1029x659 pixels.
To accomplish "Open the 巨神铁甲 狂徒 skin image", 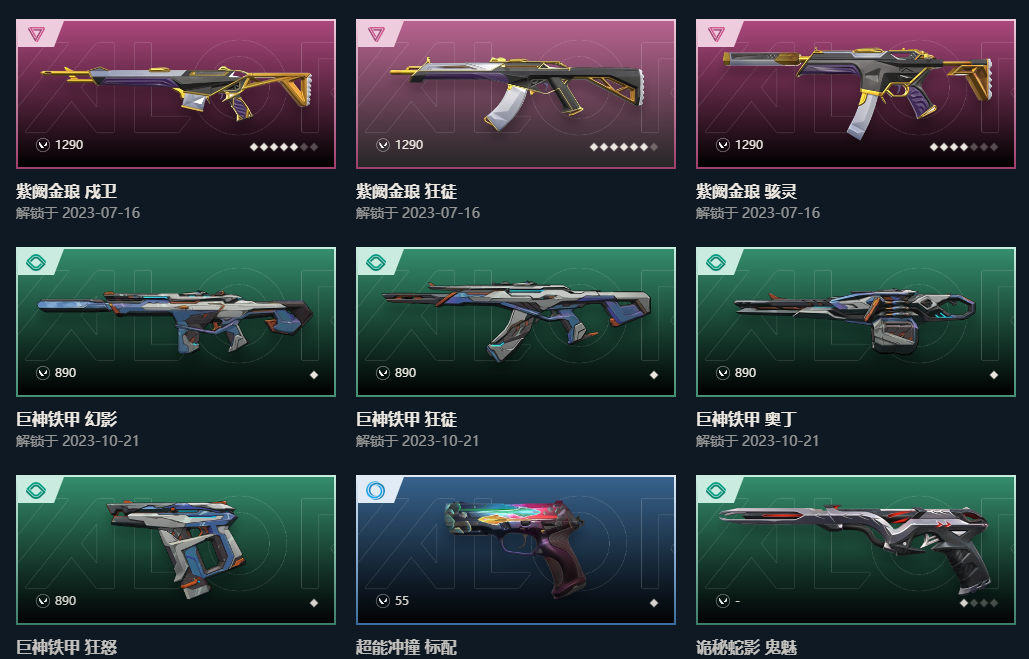I will (517, 320).
